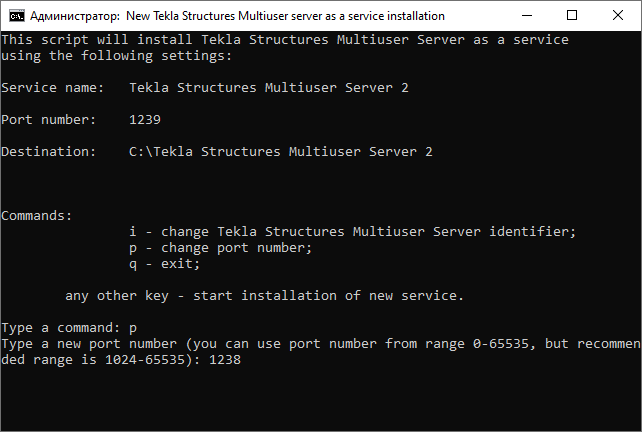The height and width of the screenshot is (432, 642).
Task: Click 'any other key - start installation' line
Action: click(x=264, y=296)
